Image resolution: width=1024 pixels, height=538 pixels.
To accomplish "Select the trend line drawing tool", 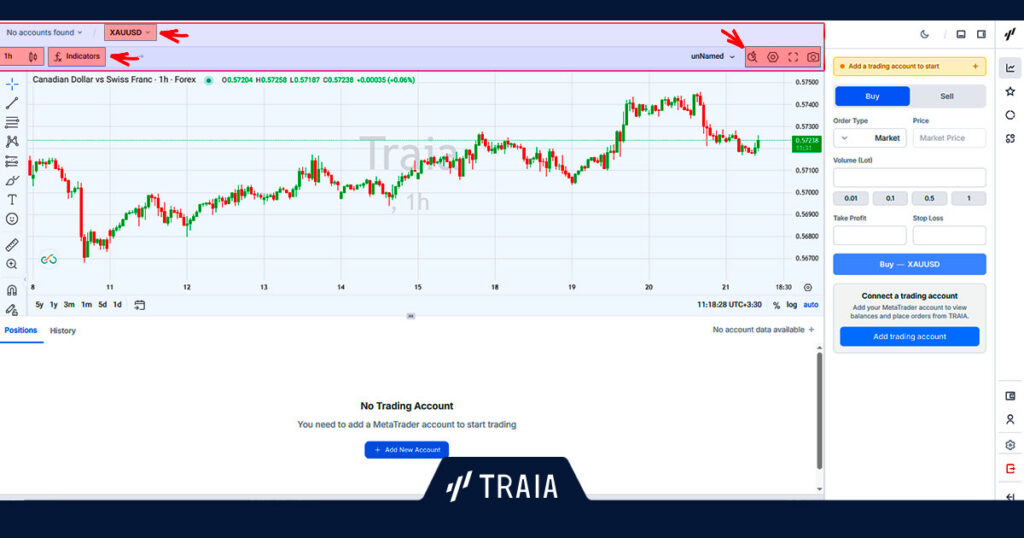I will click(x=12, y=103).
